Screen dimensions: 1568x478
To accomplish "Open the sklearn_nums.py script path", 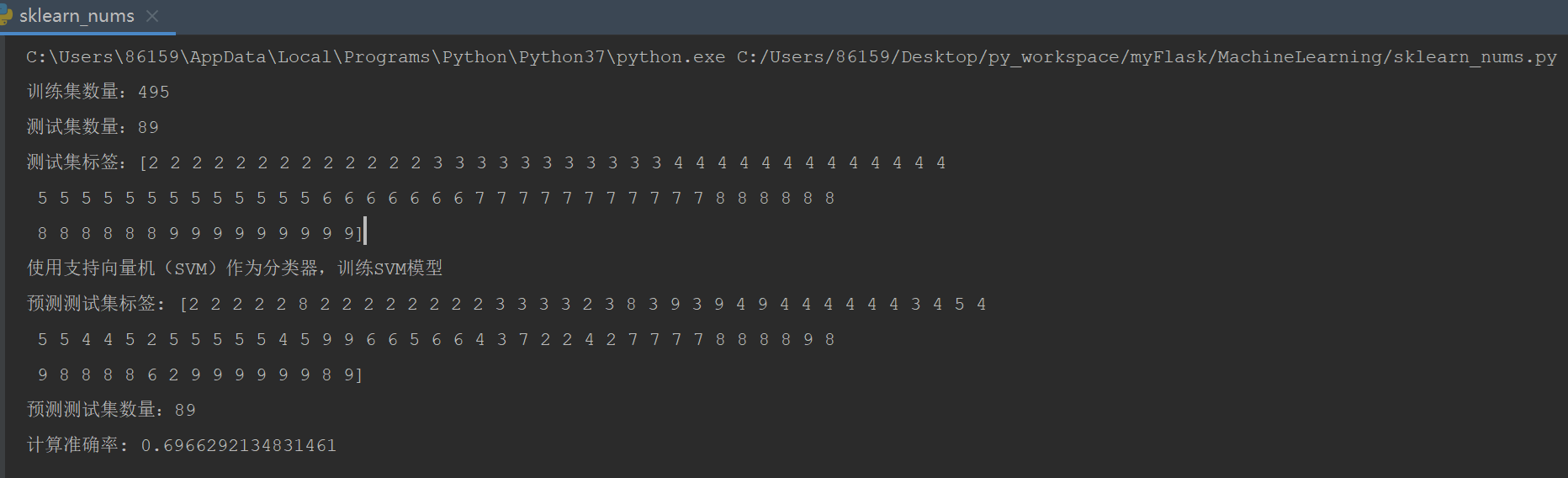I will [1146, 57].
